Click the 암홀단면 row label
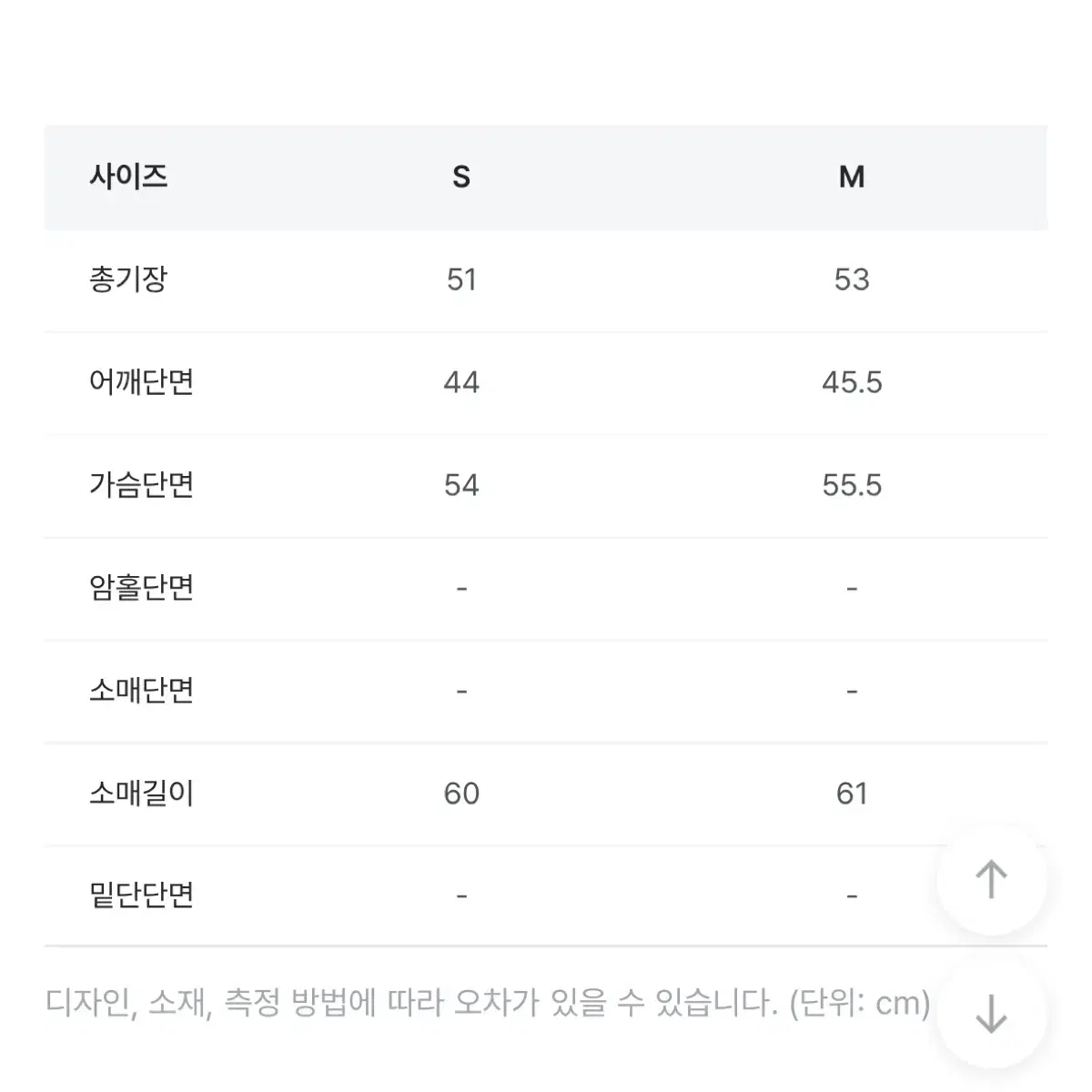This screenshot has width=1092, height=1092. pyautogui.click(x=142, y=587)
